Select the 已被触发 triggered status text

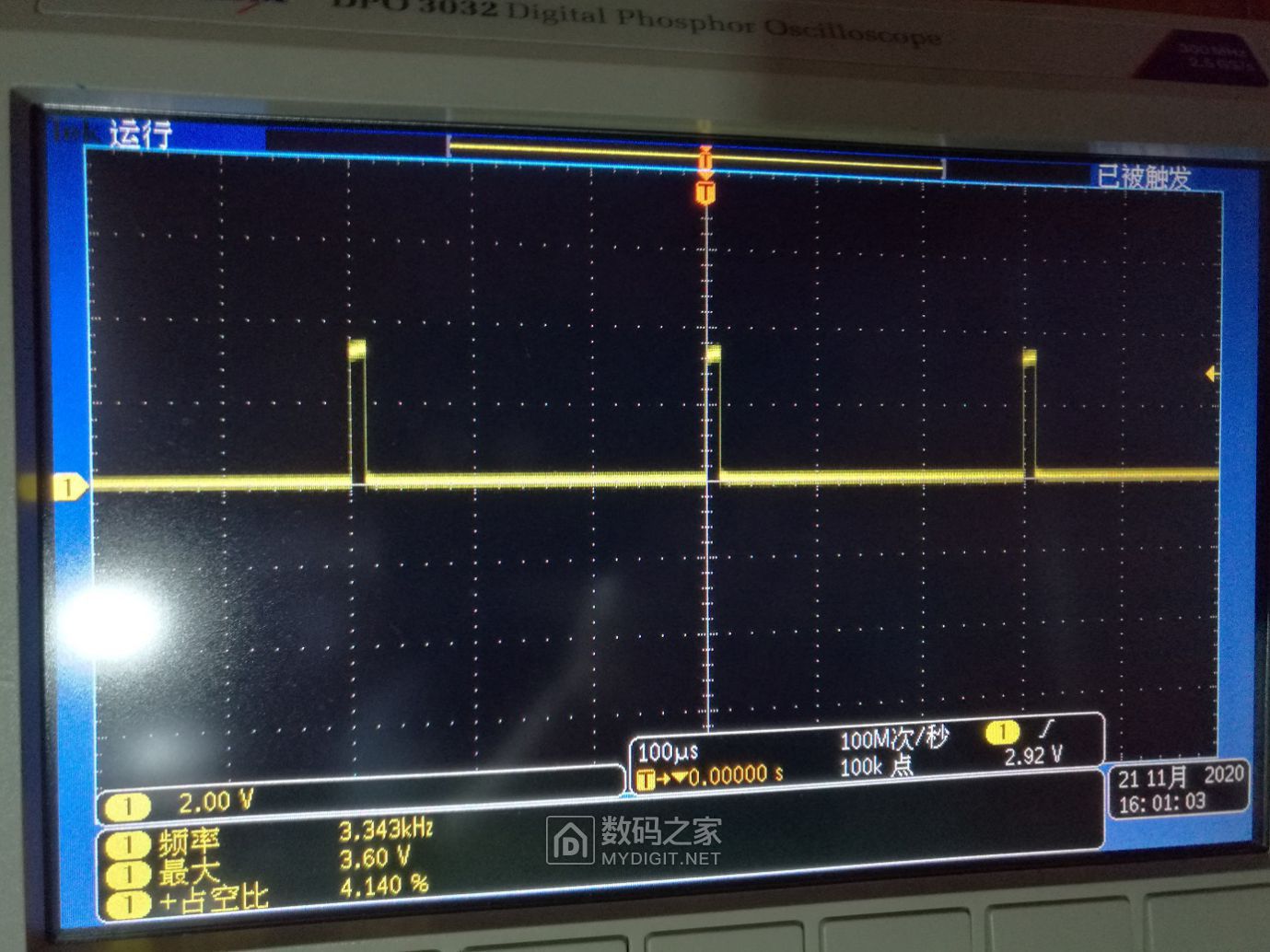point(1143,176)
